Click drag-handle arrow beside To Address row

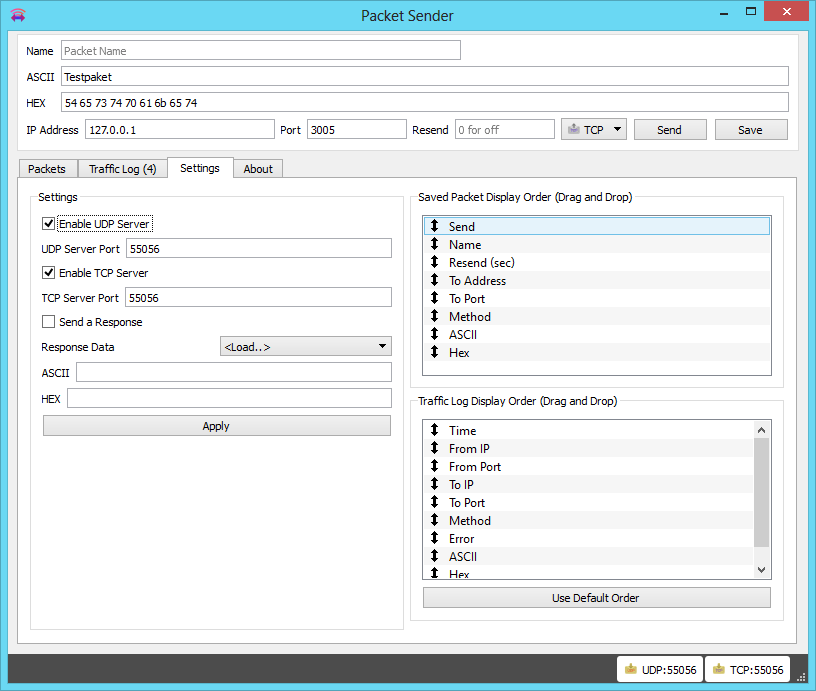(435, 280)
